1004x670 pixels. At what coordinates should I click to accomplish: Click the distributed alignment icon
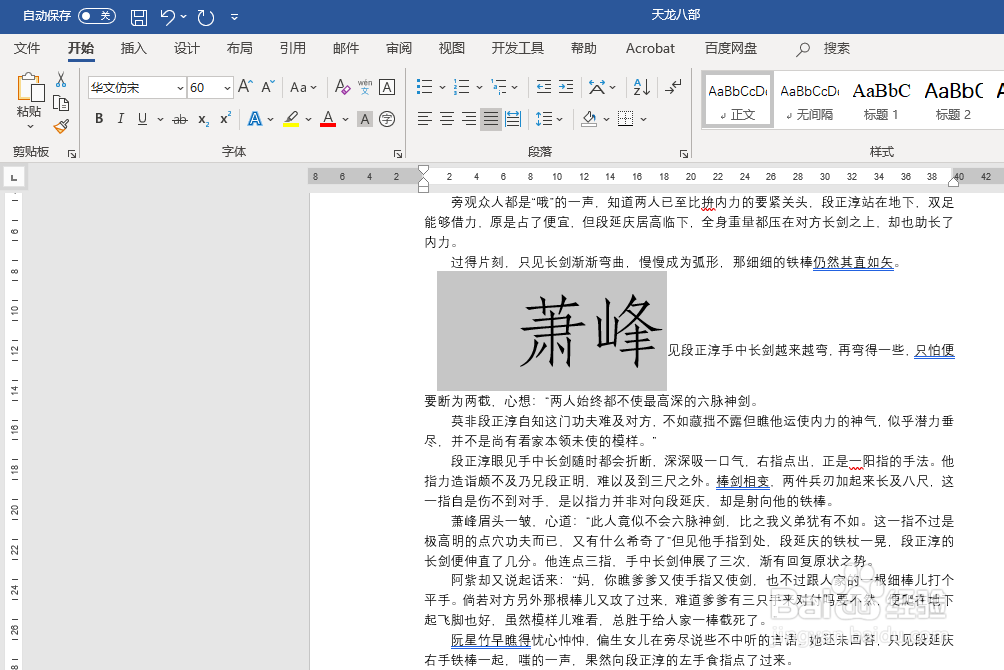(x=513, y=119)
